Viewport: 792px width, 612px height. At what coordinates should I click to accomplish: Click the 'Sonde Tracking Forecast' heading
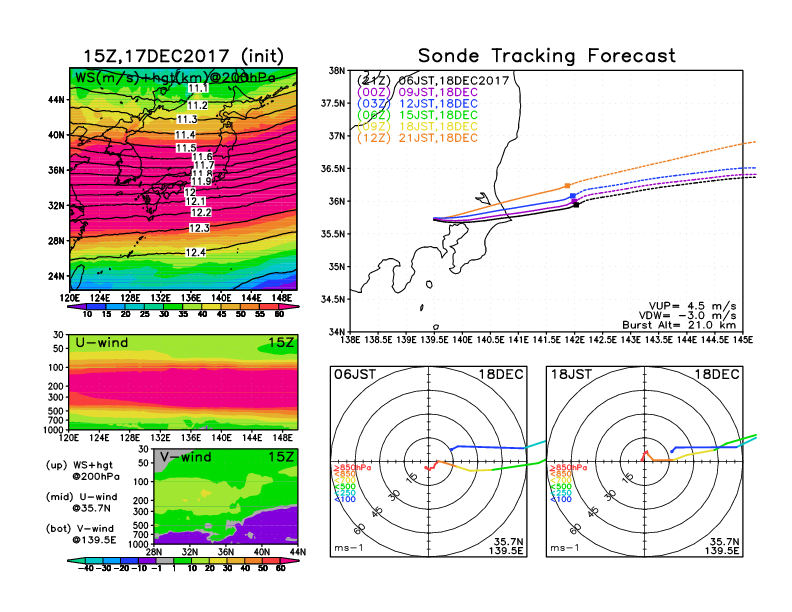pyautogui.click(x=547, y=56)
